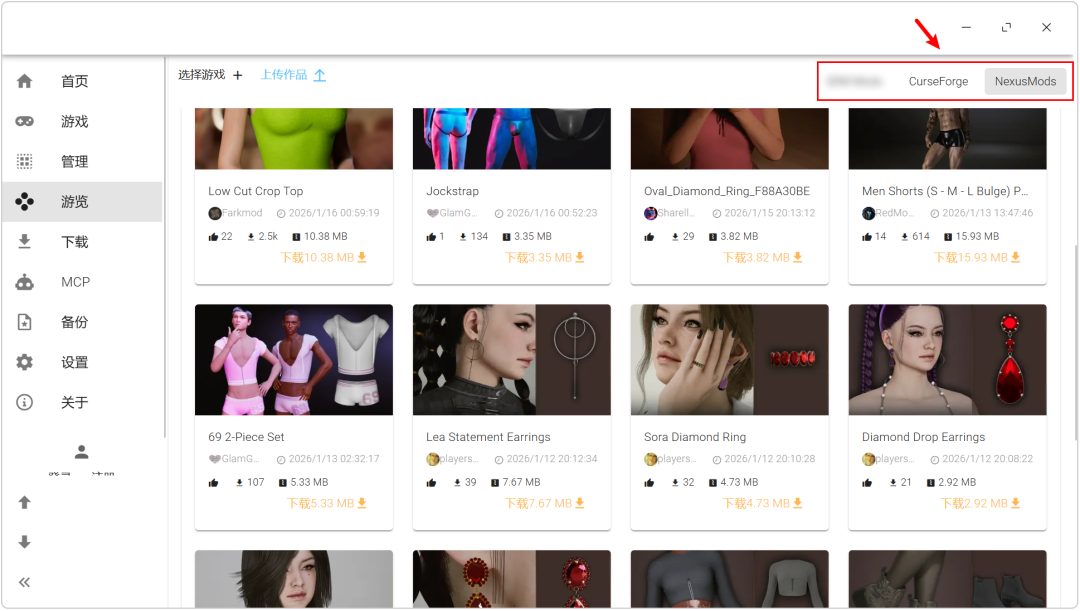Click the plus icon next to 选择游戏

click(x=238, y=75)
